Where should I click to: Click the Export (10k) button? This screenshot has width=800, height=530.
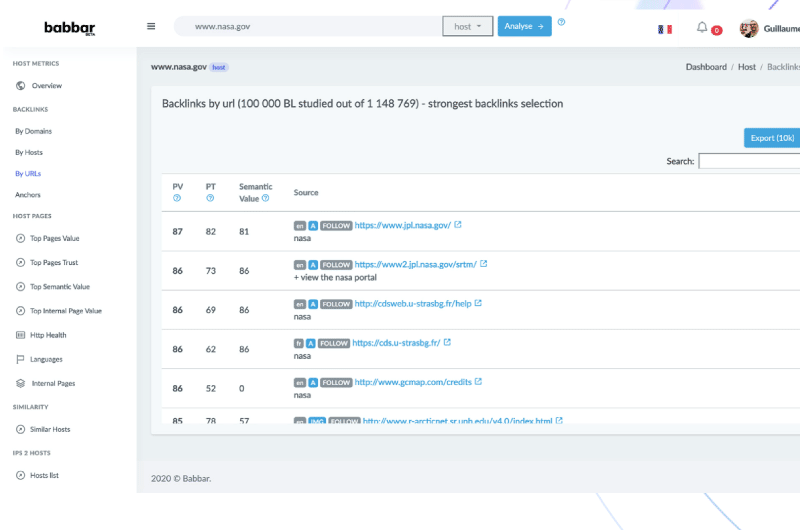(x=772, y=138)
